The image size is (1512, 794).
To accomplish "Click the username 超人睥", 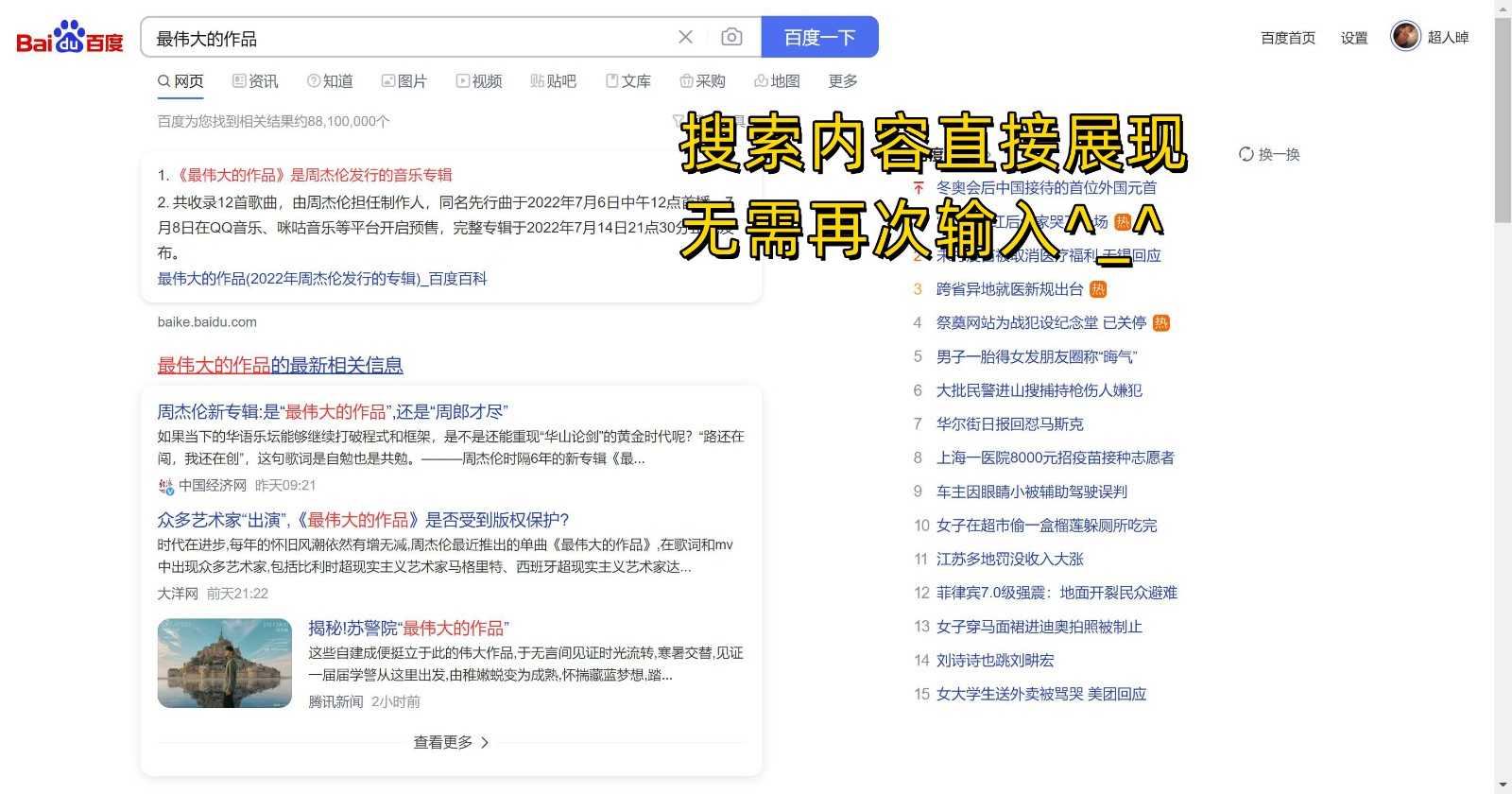I will pos(1448,38).
